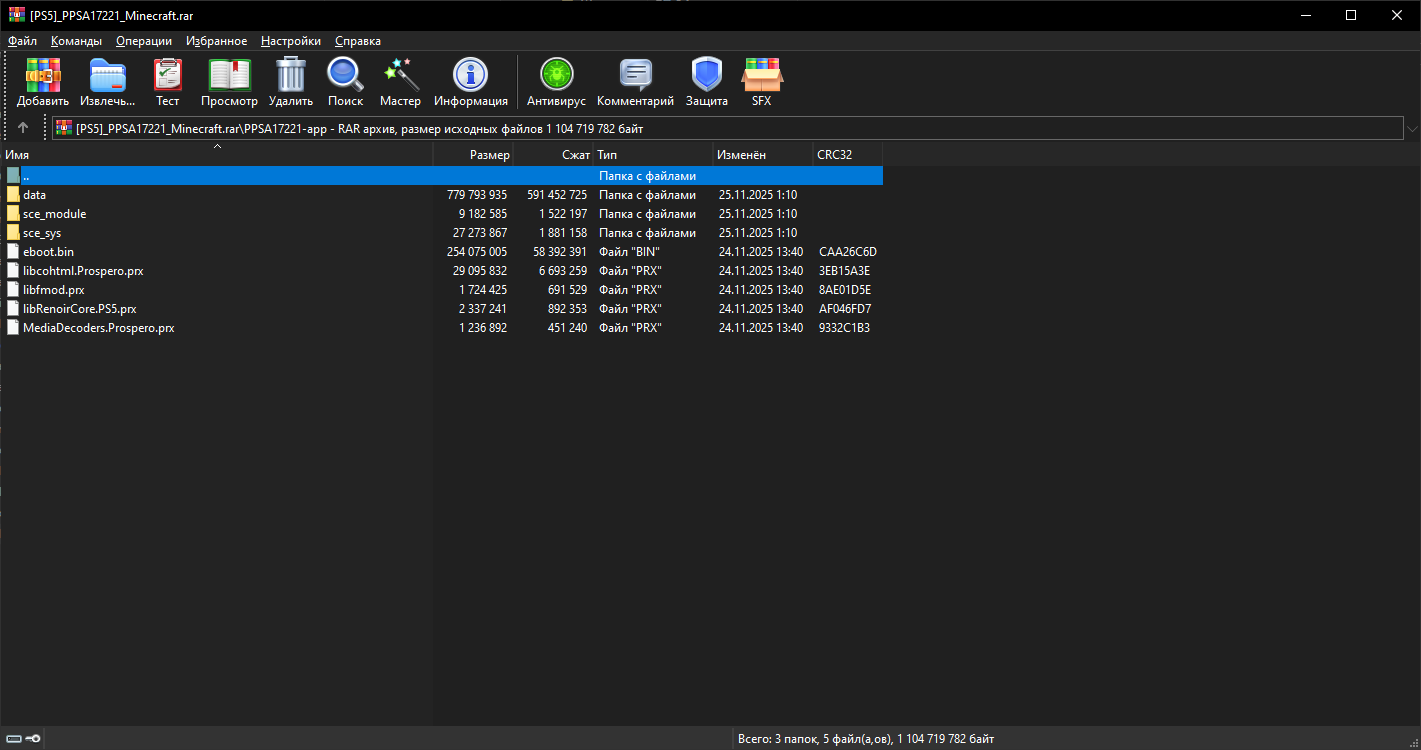Screen dimensions: 1421x750
Task: Open the Настройки menu
Action: 291,41
